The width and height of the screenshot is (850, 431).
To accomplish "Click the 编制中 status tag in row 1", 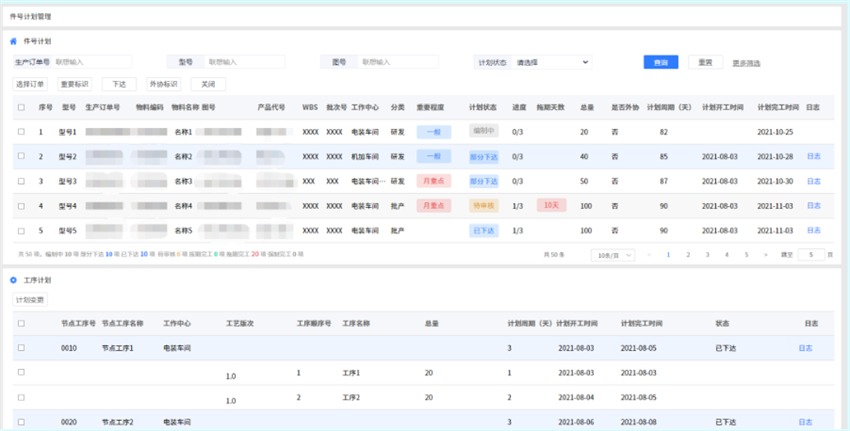I will [483, 132].
